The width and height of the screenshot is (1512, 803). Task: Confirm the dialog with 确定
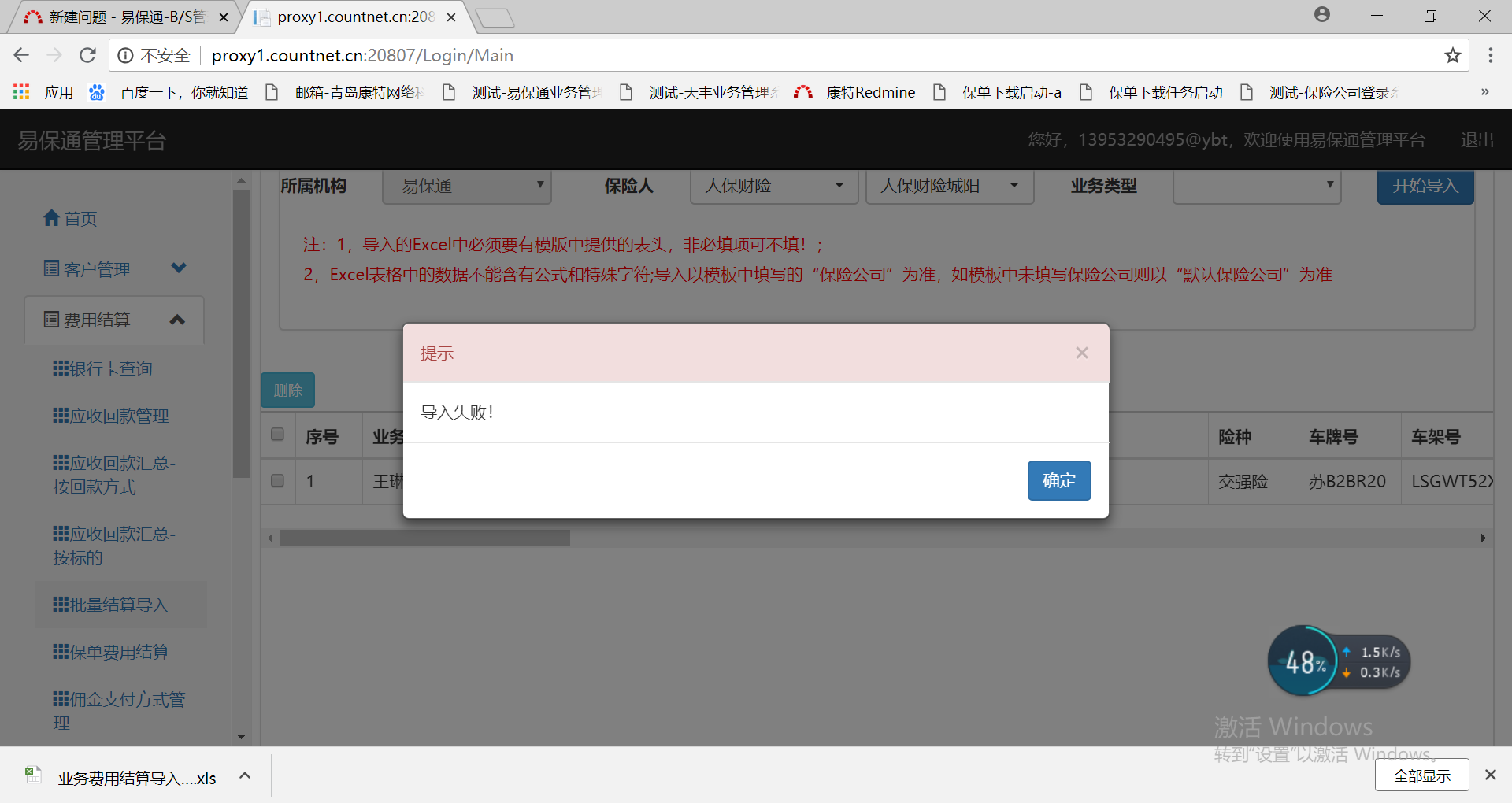pos(1059,480)
